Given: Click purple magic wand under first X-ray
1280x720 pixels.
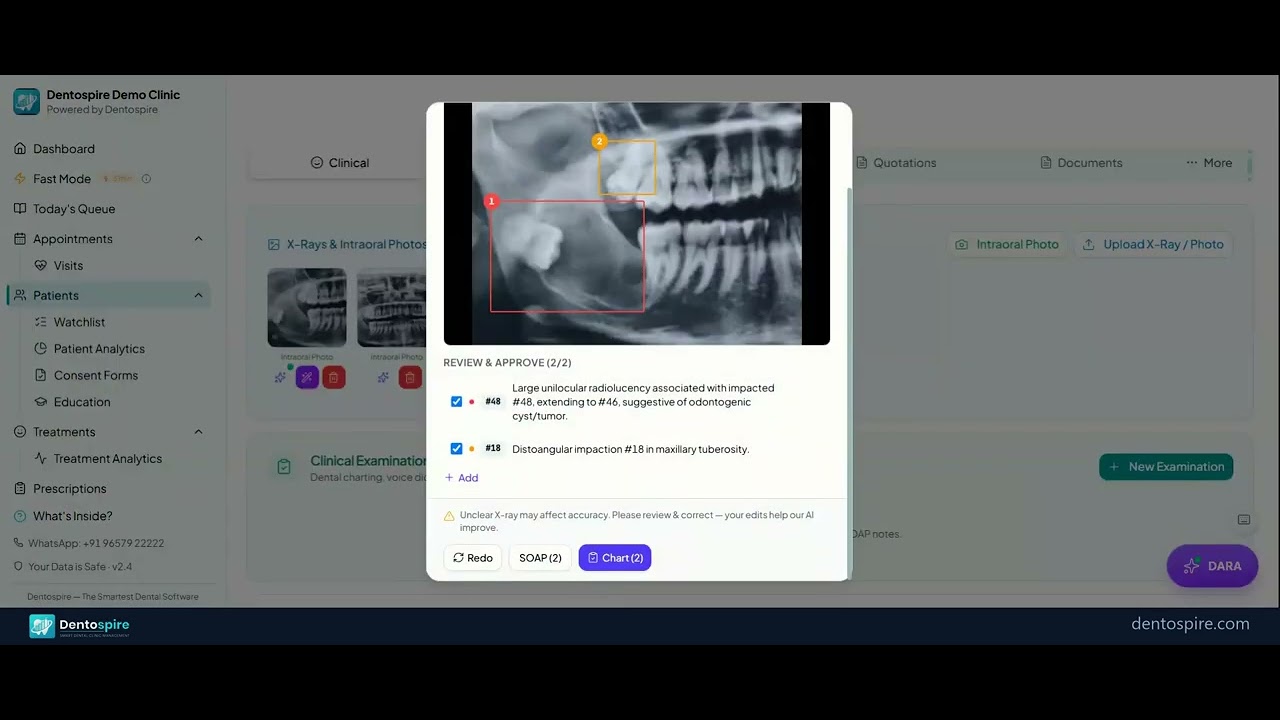Looking at the screenshot, I should click(x=307, y=378).
